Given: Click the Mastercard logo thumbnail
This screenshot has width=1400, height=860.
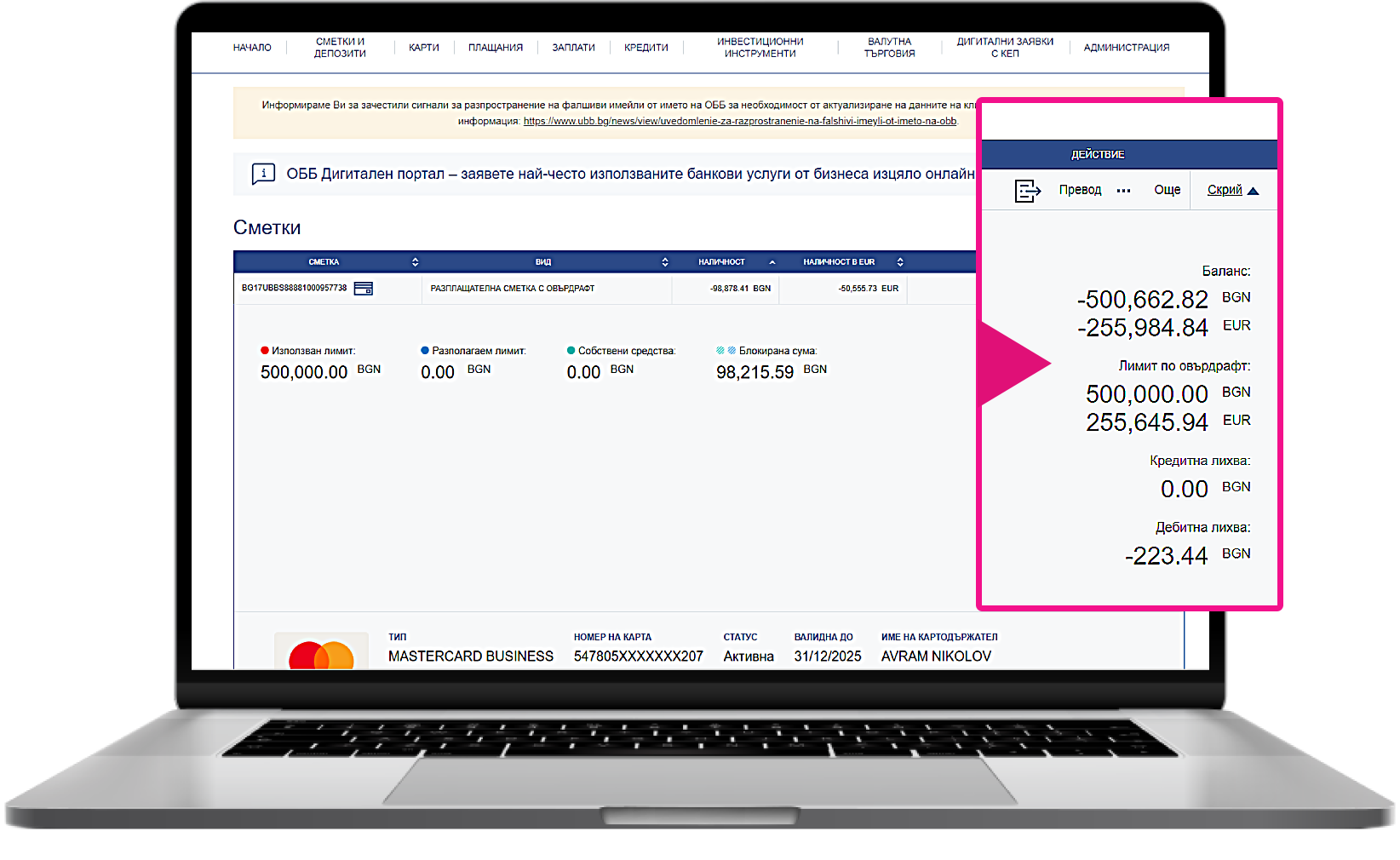Looking at the screenshot, I should coord(321,651).
